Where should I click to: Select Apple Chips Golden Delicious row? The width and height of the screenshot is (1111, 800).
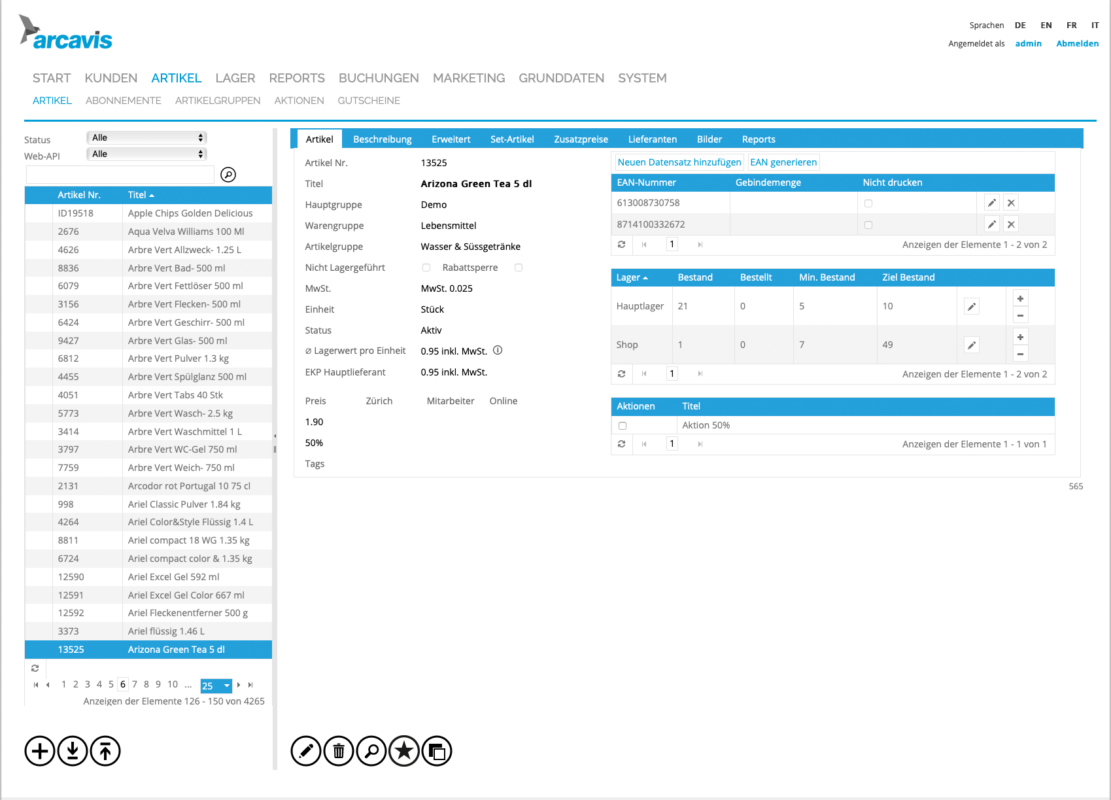point(148,213)
